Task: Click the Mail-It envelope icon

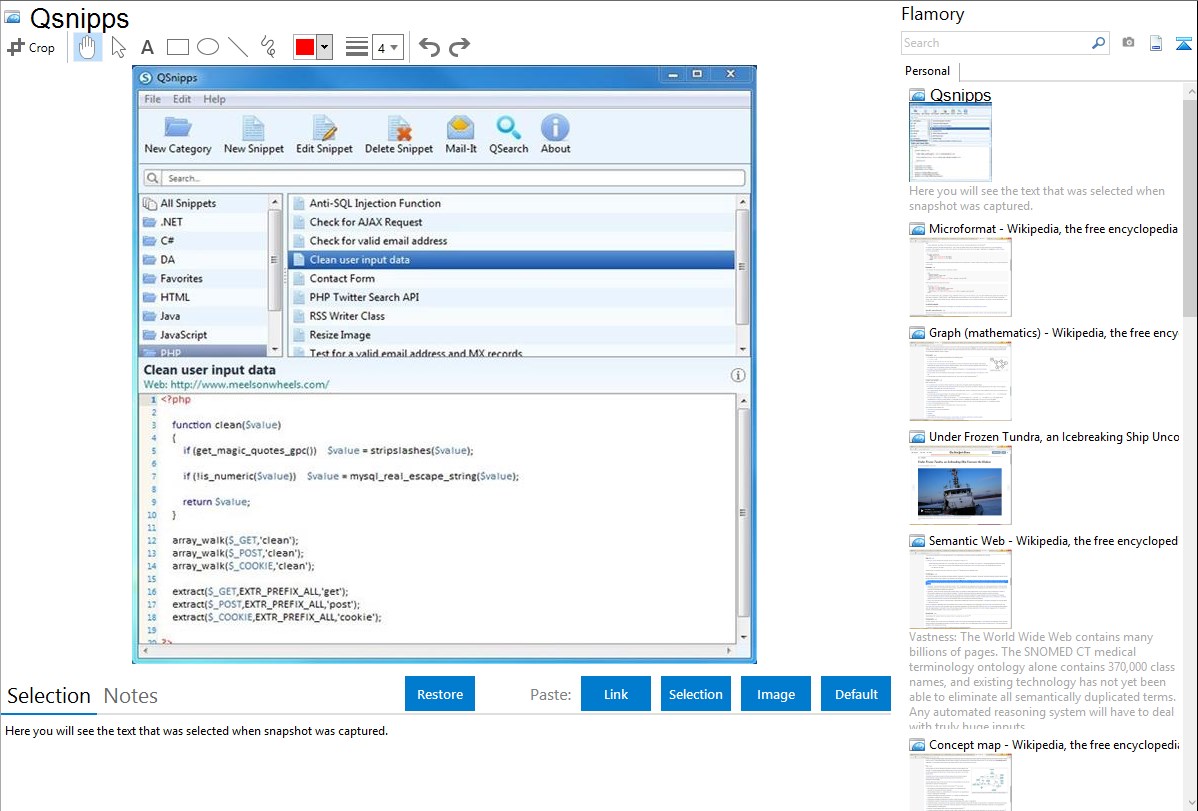Action: [461, 128]
